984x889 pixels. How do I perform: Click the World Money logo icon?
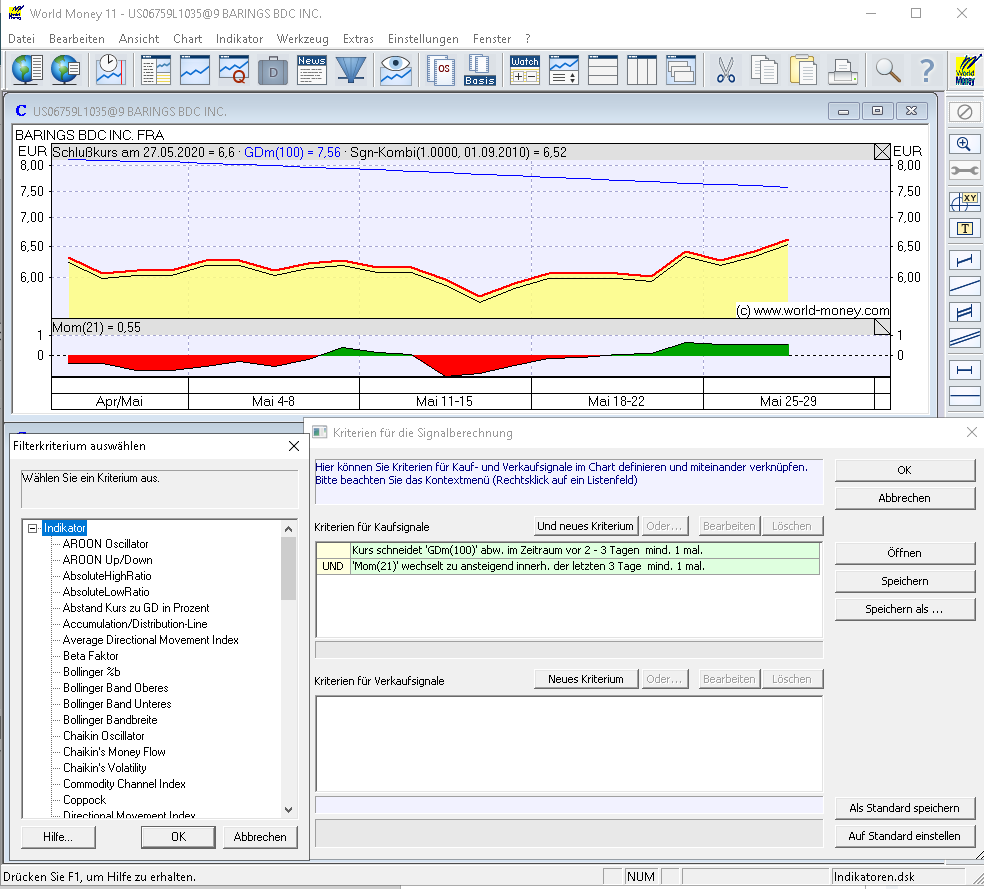pyautogui.click(x=966, y=70)
